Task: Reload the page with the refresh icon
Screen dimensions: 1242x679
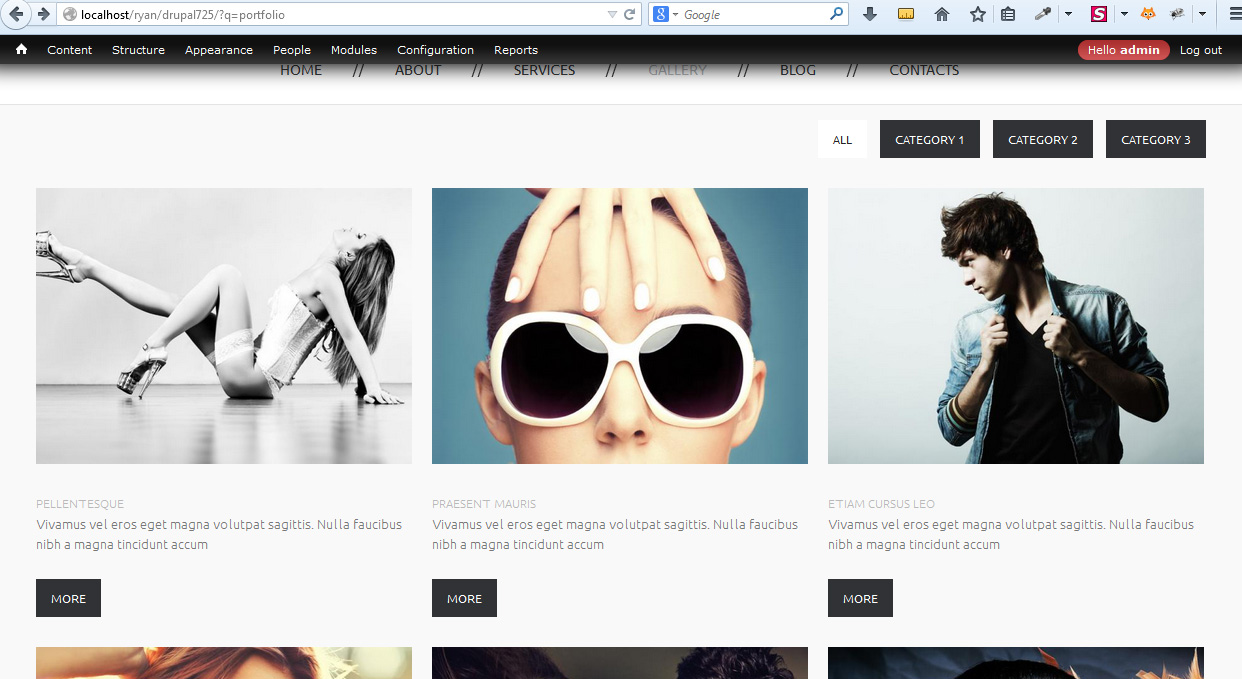Action: pos(630,14)
